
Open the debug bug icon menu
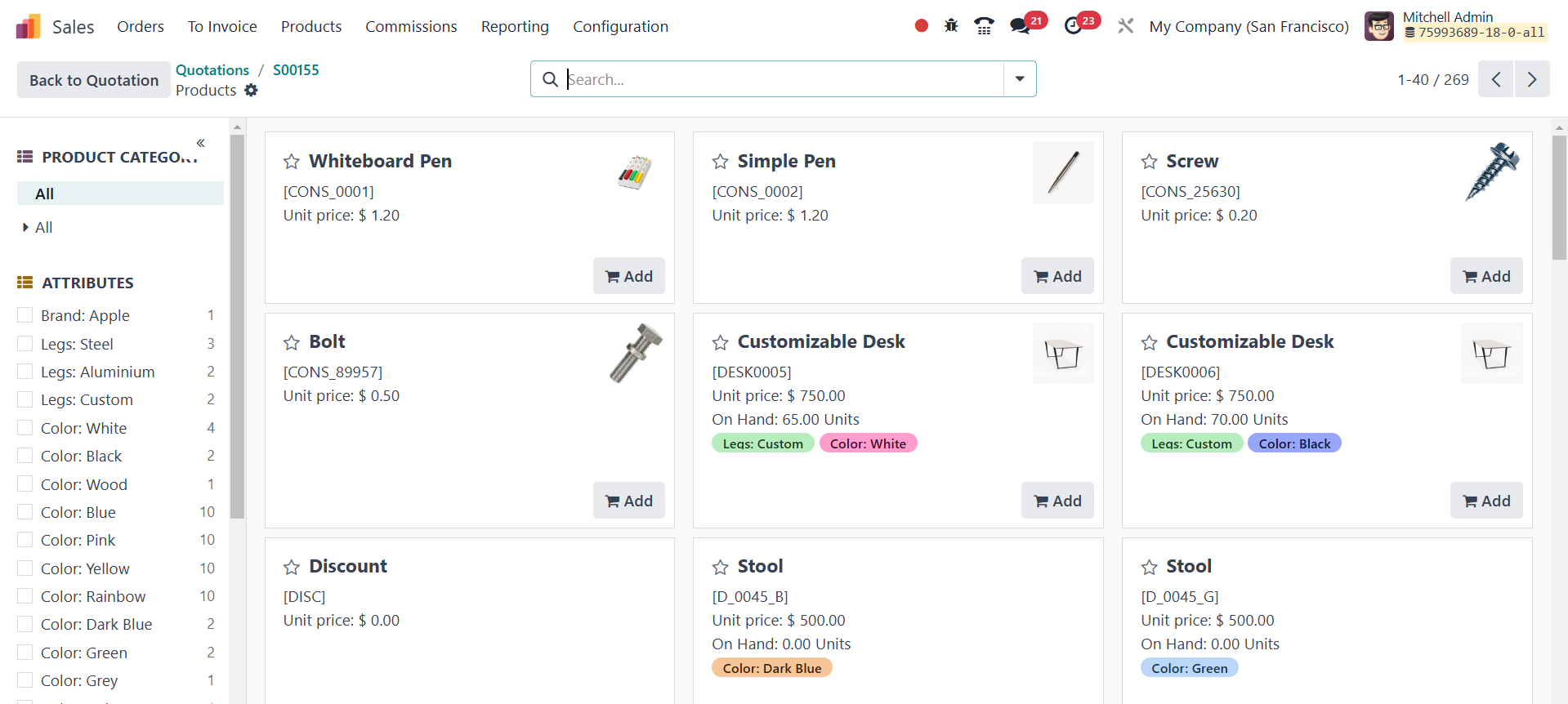(951, 26)
